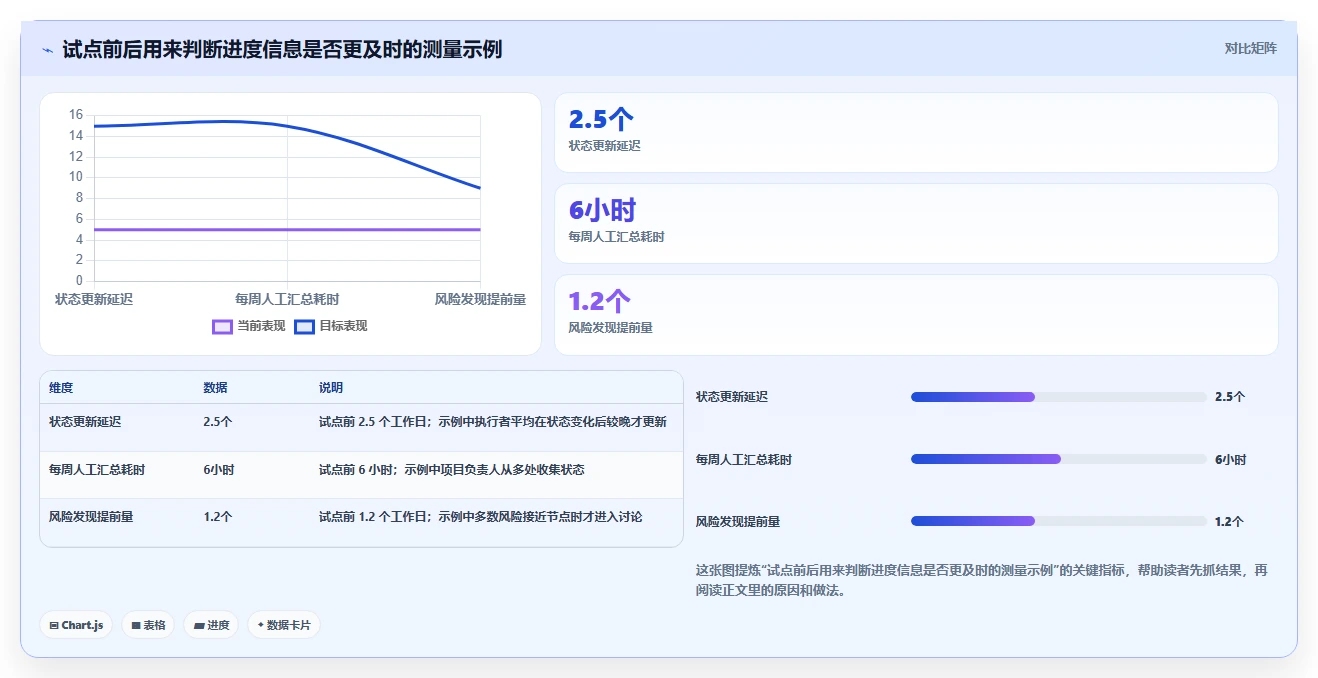This screenshot has height=678, width=1318.
Task: Select the 1.2个 风险发现提前量 data card
Action: click(916, 315)
